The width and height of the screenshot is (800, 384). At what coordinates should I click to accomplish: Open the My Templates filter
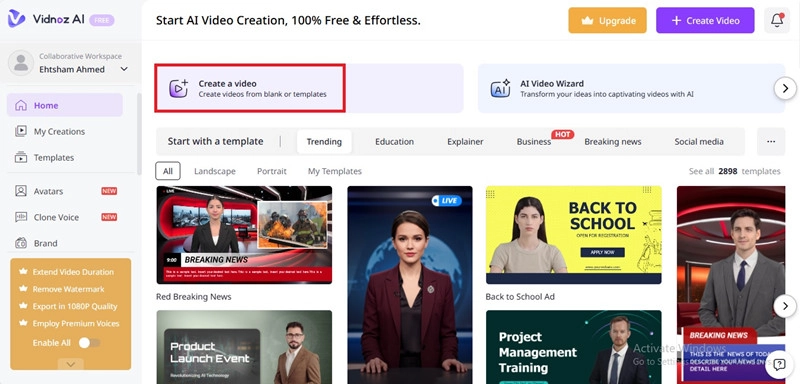pyautogui.click(x=335, y=171)
